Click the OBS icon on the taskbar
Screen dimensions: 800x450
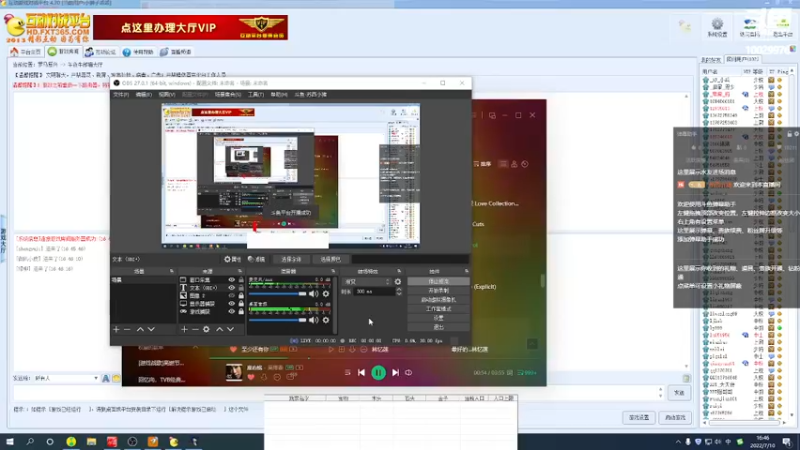click(132, 442)
